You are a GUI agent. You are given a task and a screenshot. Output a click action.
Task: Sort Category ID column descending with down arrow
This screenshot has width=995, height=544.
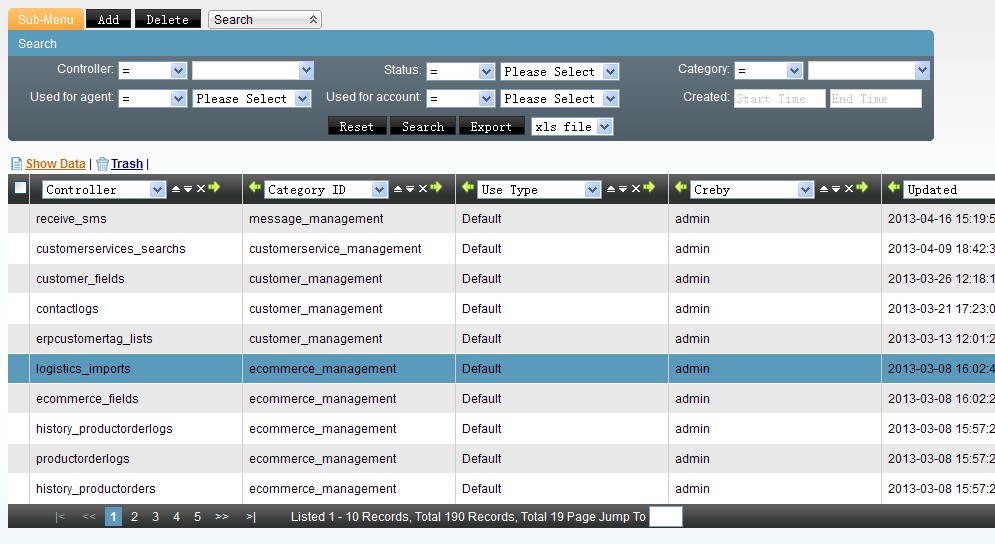[410, 188]
